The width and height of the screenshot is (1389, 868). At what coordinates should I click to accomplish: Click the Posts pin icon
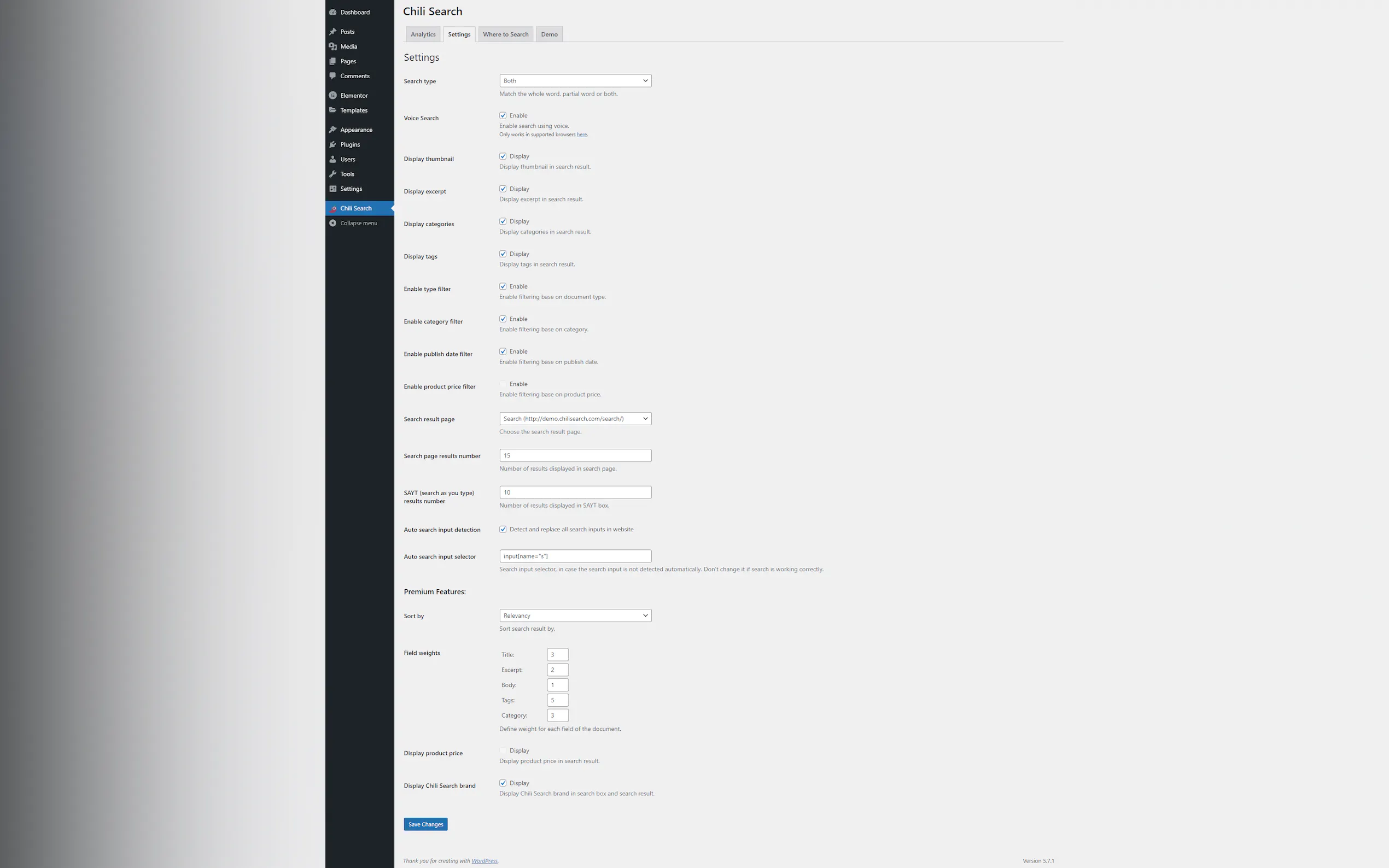coord(332,32)
